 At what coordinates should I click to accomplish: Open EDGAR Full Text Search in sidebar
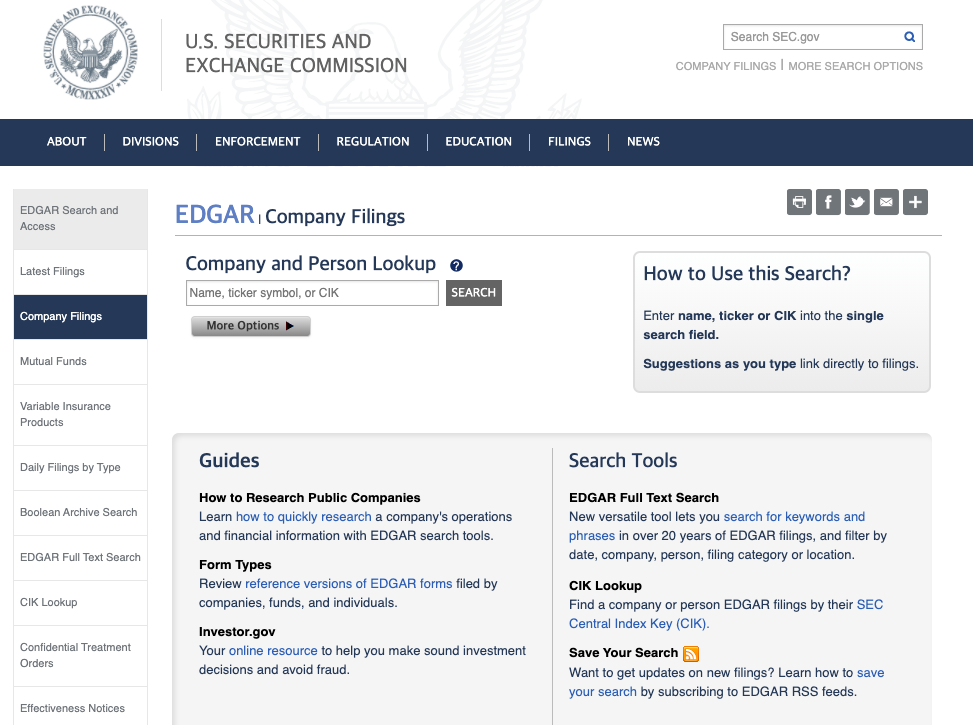tap(81, 557)
